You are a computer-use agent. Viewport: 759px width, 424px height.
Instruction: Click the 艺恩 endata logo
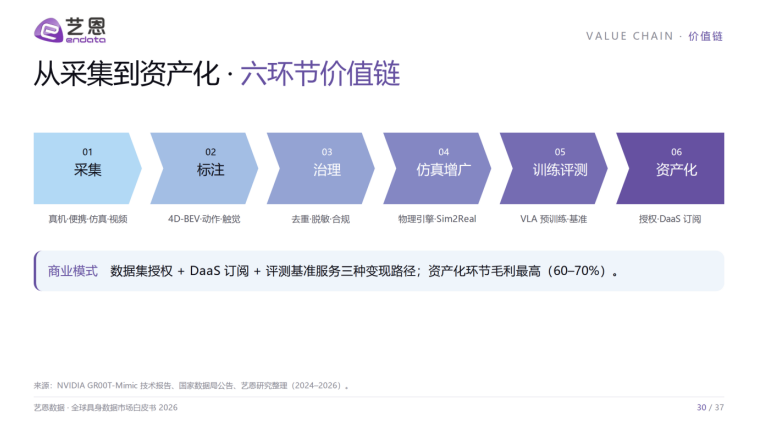point(70,30)
